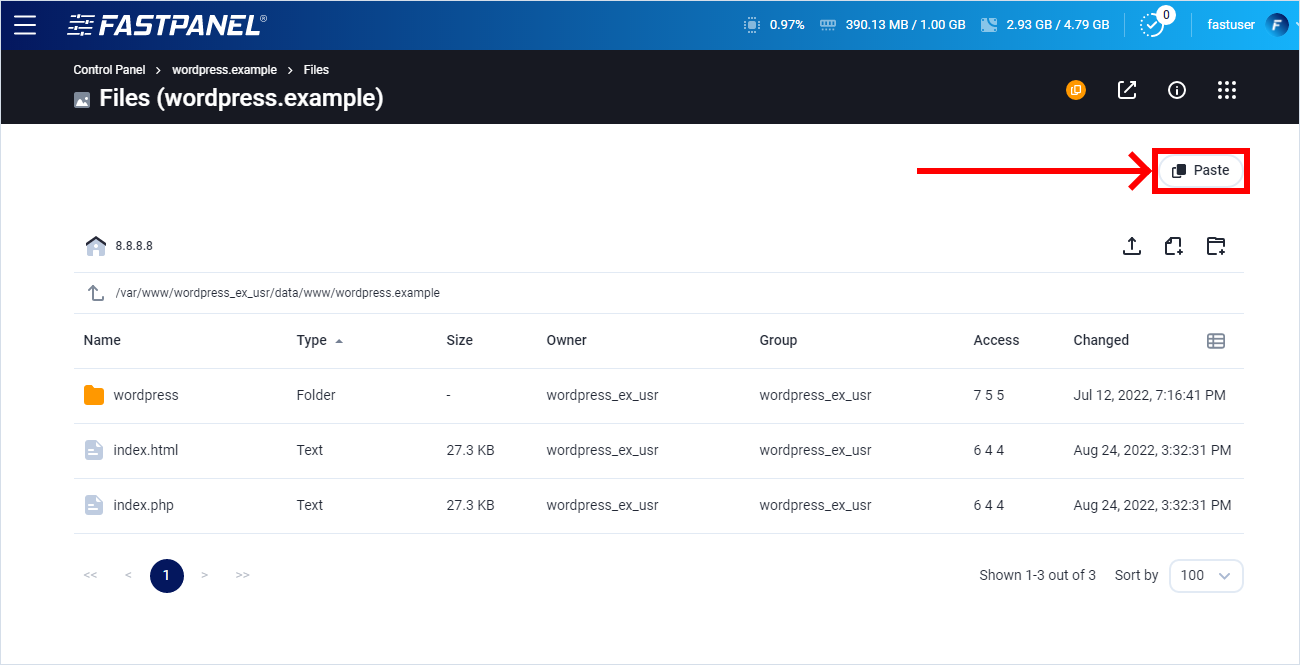This screenshot has width=1300, height=665.
Task: Click owner wordpress_ex_usr in wordpress row
Action: [x=602, y=395]
